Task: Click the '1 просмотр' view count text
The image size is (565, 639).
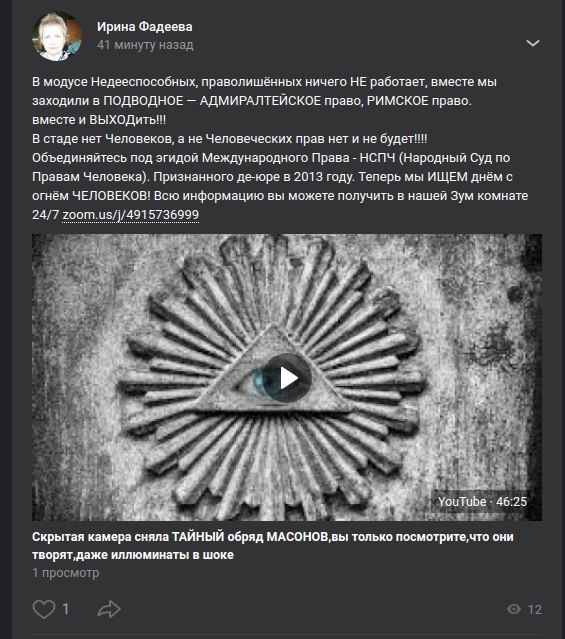Action: click(65, 573)
